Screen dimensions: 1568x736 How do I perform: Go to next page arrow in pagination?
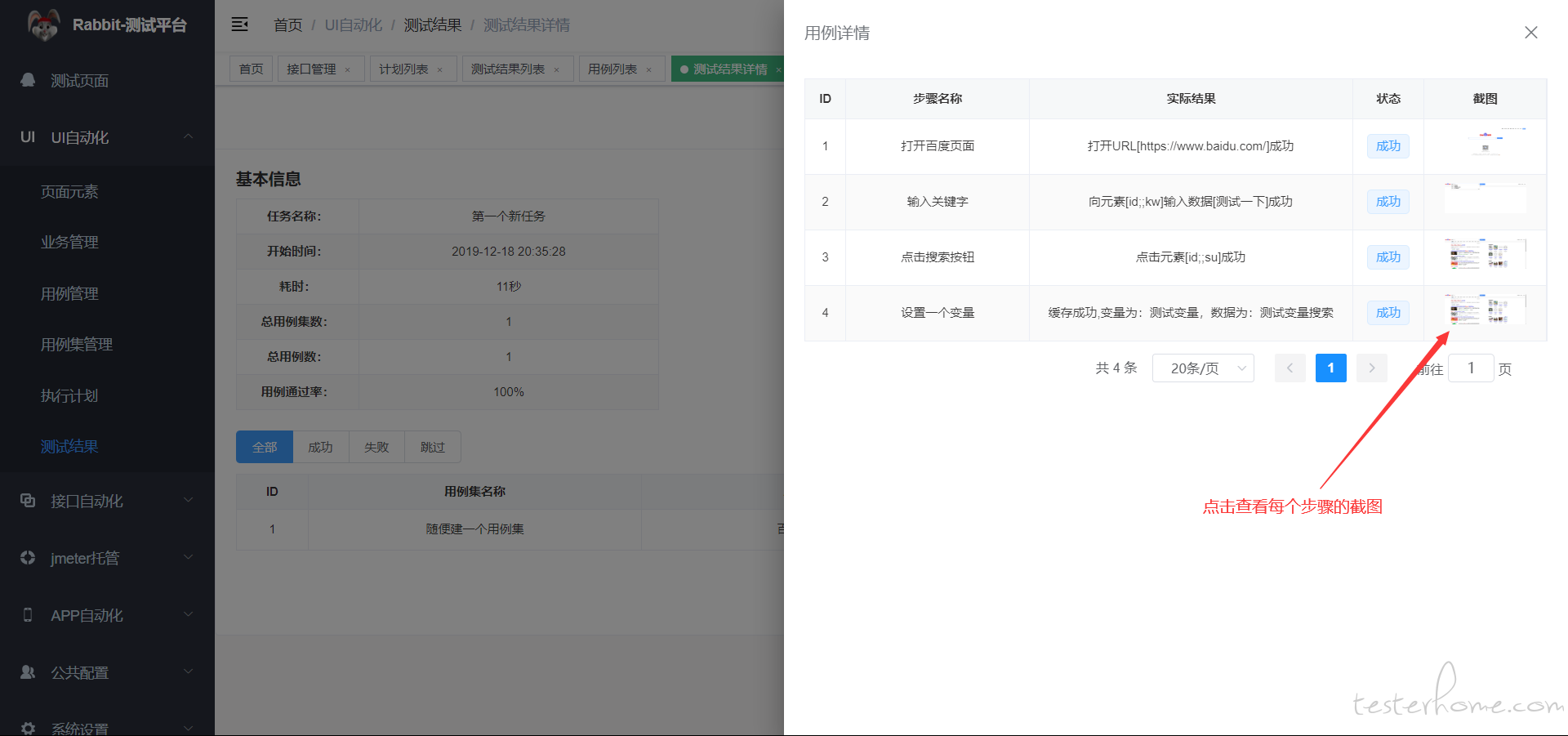click(x=1372, y=368)
